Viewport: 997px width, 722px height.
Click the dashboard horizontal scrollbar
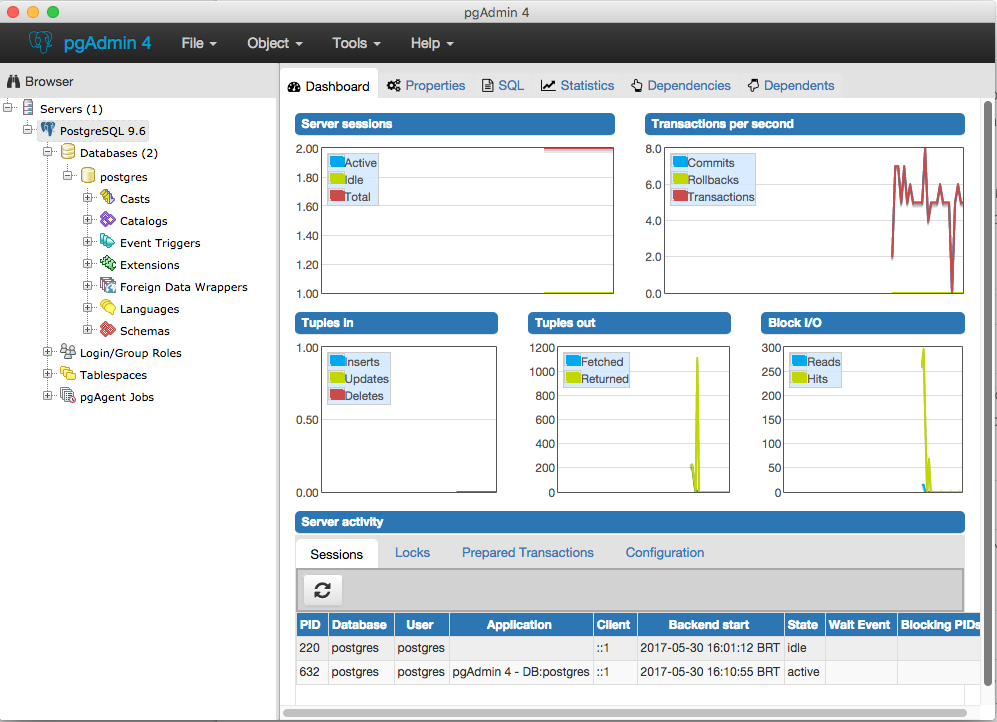(625, 713)
